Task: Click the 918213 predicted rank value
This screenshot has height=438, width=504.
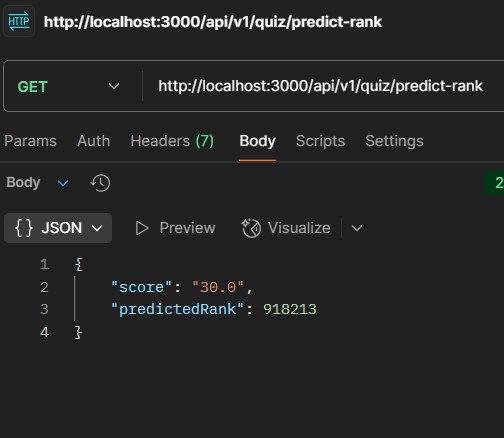Action: 290,309
